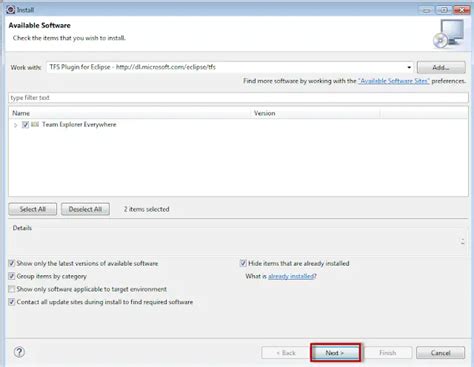Image resolution: width=474 pixels, height=367 pixels.
Task: Expand the Team Explorer Everywhere tree node
Action: coord(15,125)
